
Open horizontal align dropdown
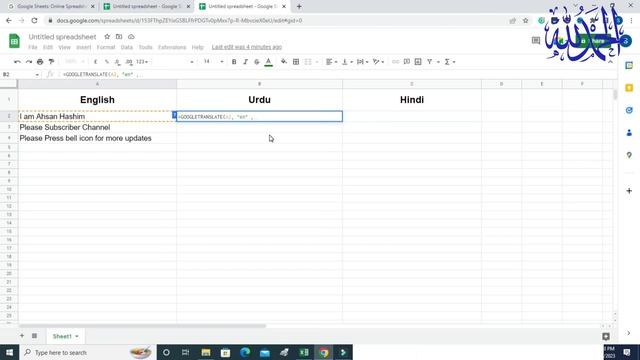coord(331,62)
